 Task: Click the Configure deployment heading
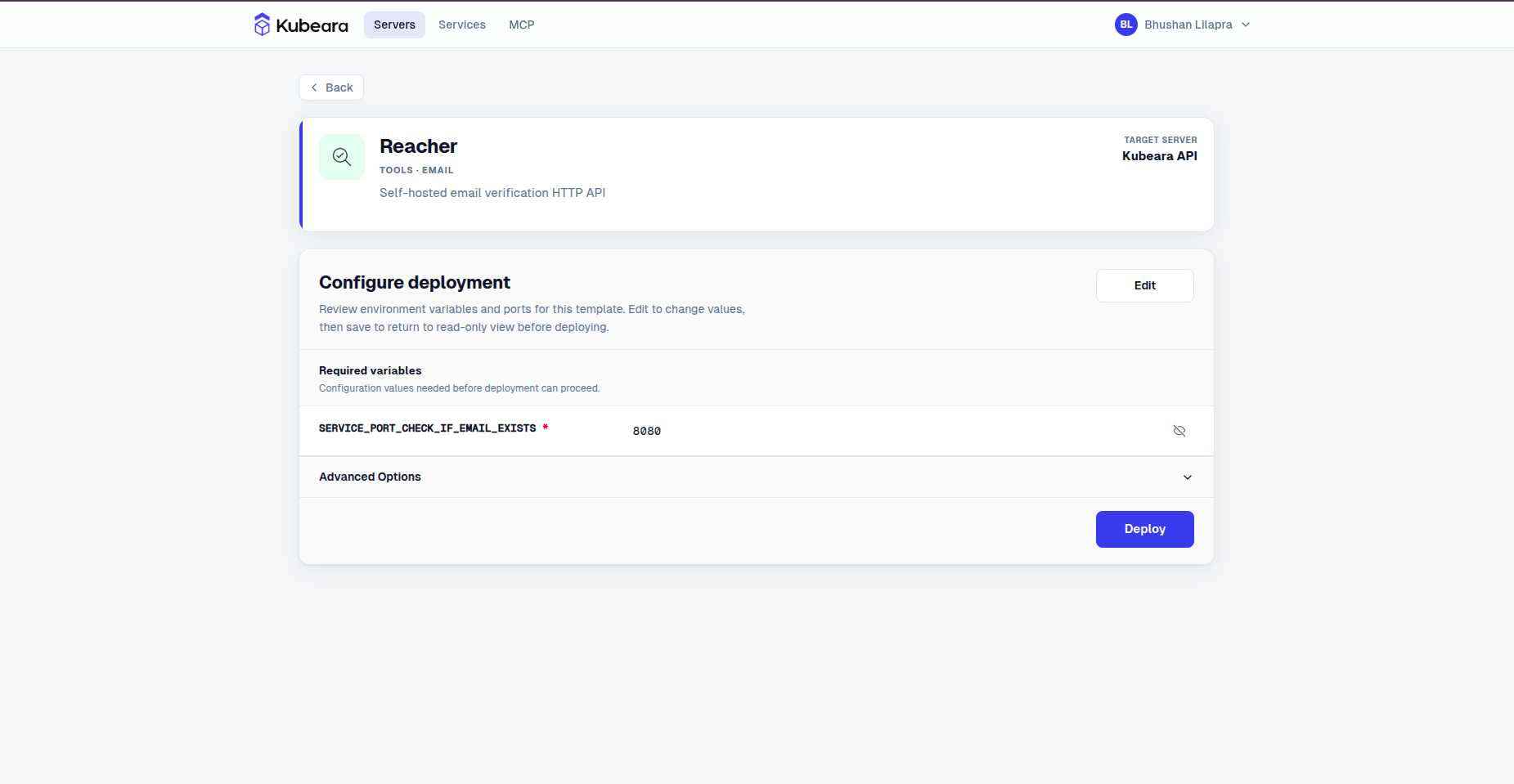point(415,282)
